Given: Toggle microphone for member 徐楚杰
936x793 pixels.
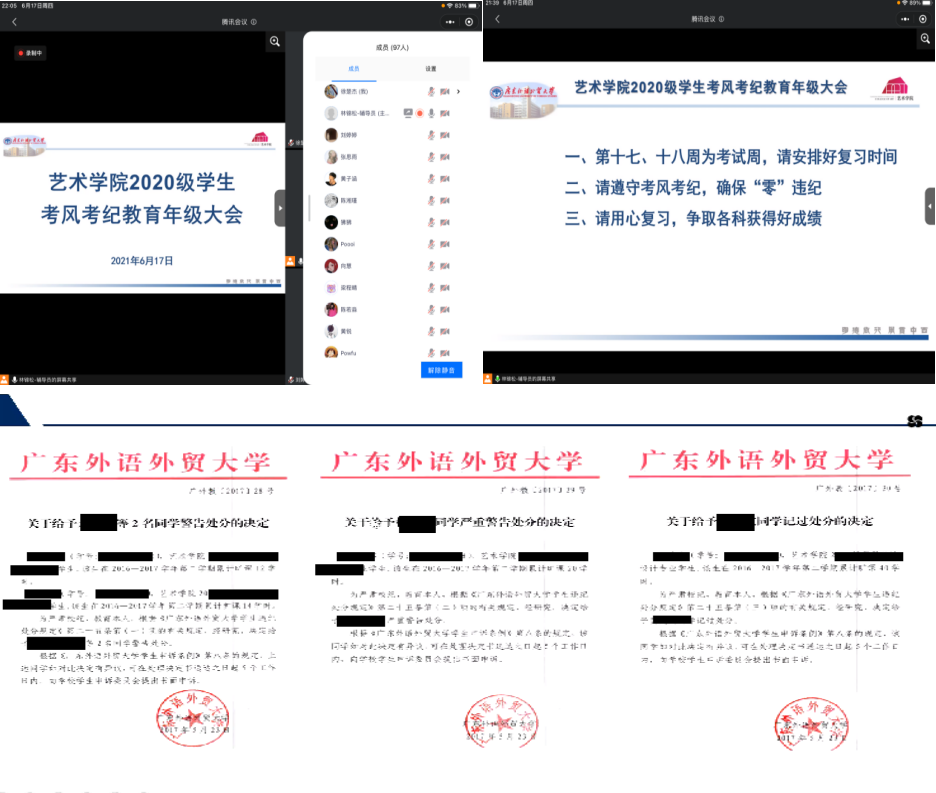Looking at the screenshot, I should [x=432, y=91].
